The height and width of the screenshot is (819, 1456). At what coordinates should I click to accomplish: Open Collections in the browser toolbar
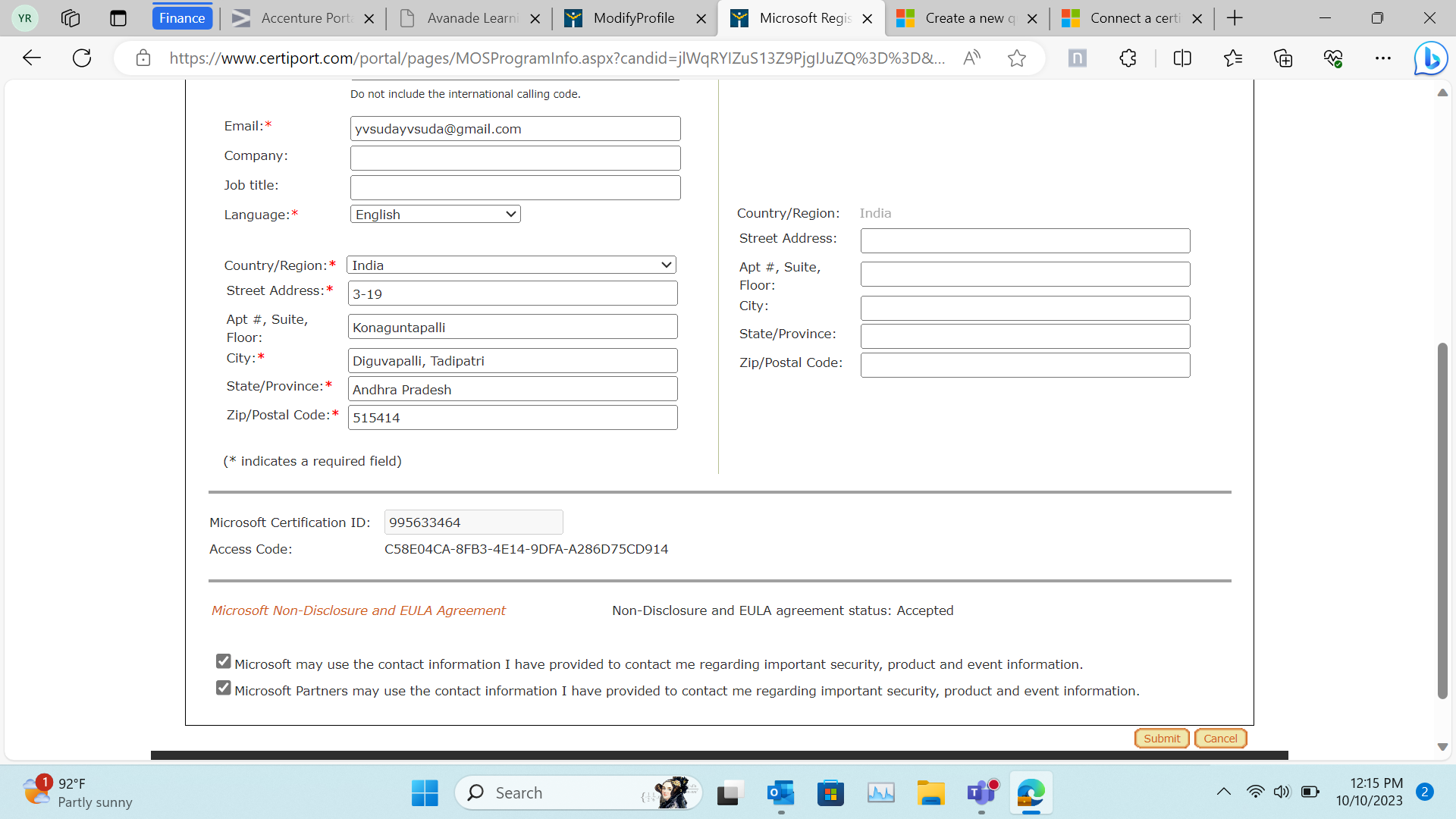(x=1283, y=58)
